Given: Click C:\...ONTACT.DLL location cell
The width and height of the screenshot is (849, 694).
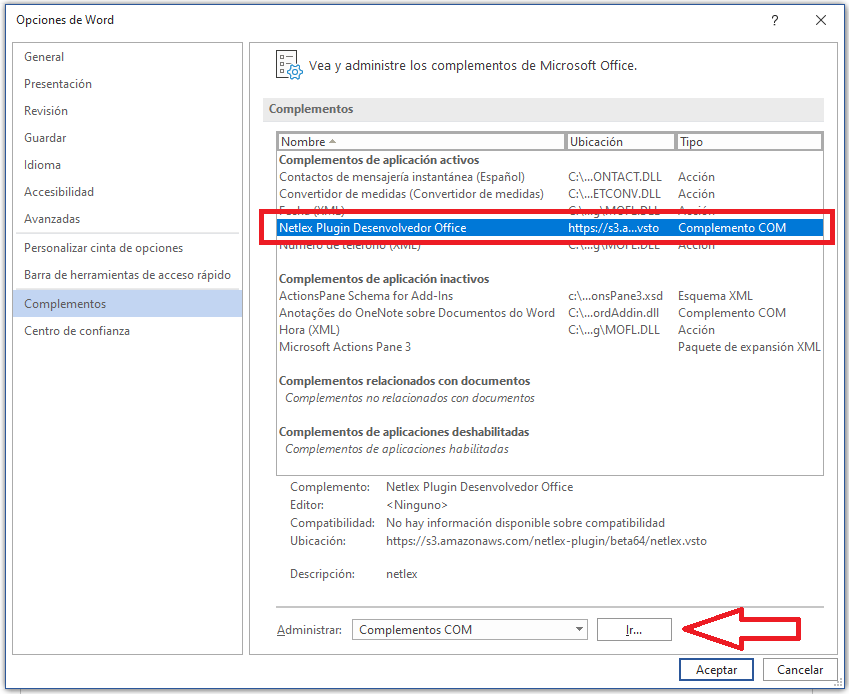Looking at the screenshot, I should tap(615, 177).
